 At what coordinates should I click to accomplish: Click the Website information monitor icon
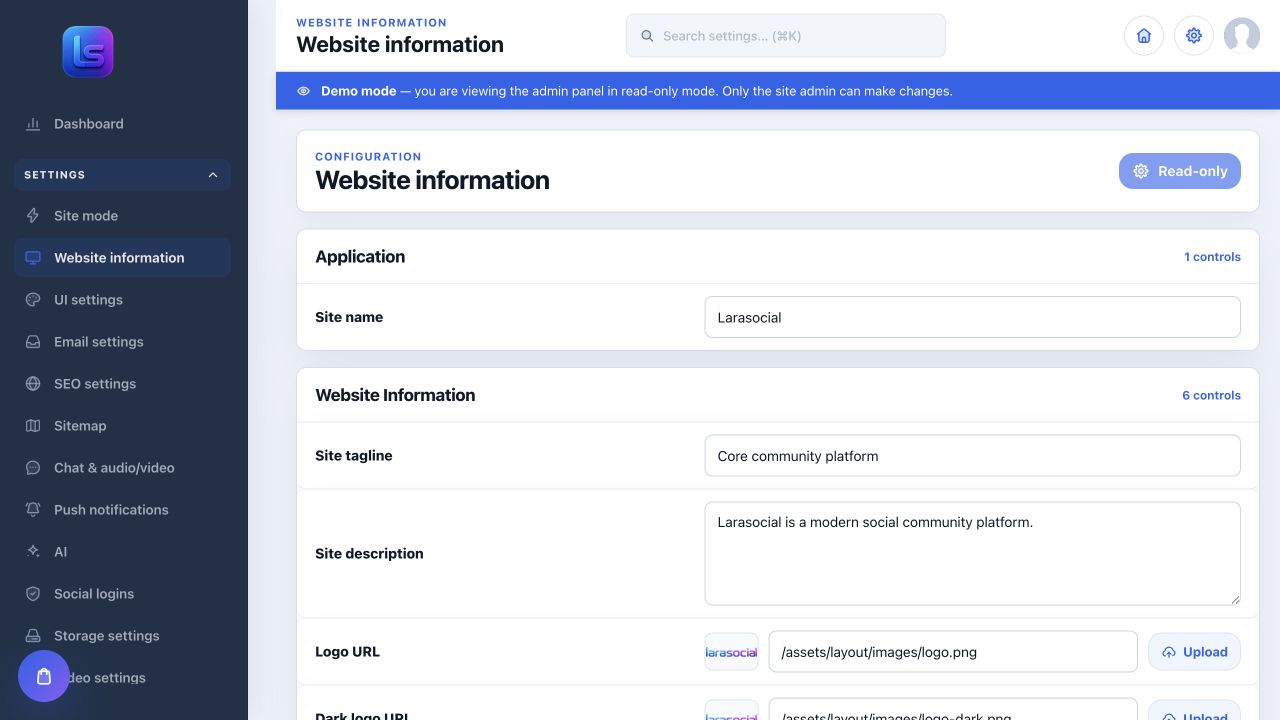[x=33, y=258]
